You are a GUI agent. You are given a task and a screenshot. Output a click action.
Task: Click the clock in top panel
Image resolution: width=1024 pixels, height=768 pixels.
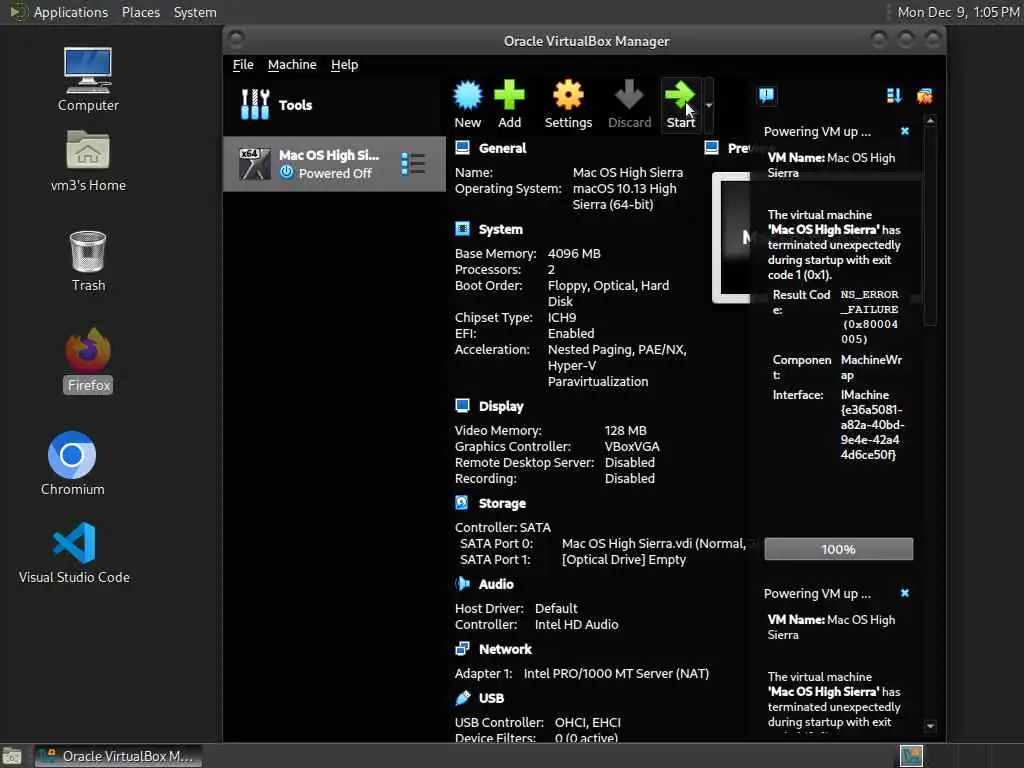pos(958,12)
